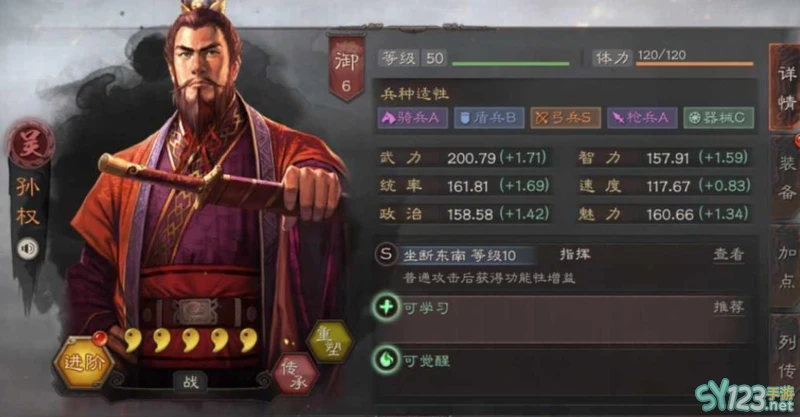The image size is (800, 417).
Task: Select the 器械C troop type
Action: 718,118
